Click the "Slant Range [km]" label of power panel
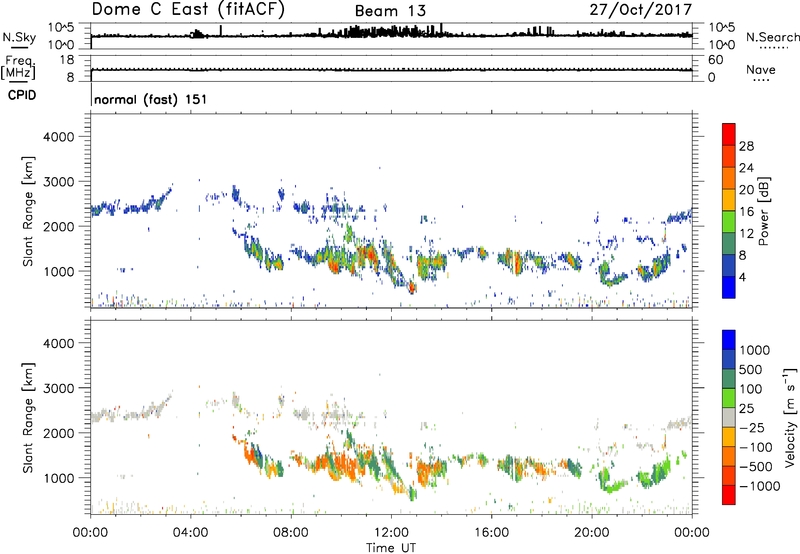The image size is (800, 554). [28, 211]
